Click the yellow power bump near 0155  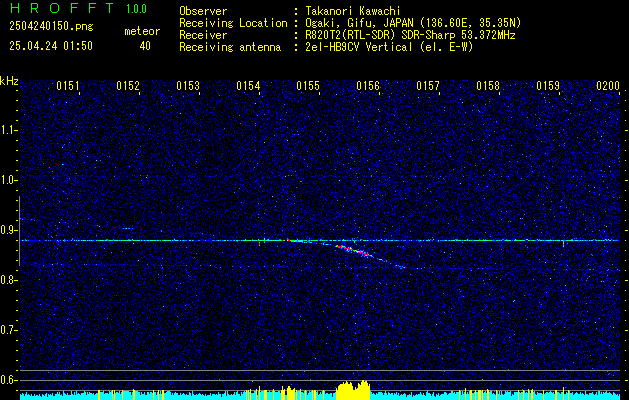point(290,393)
